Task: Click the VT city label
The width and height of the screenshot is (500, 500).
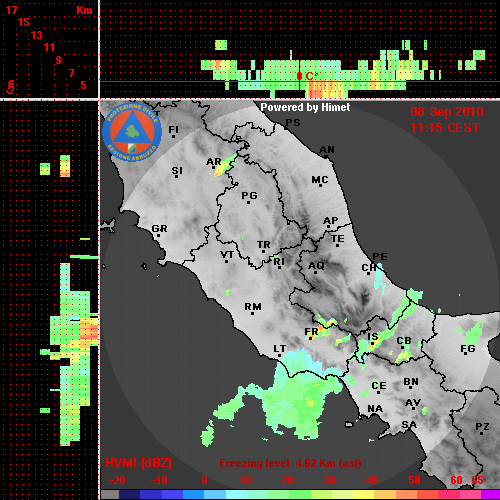Action: point(227,255)
